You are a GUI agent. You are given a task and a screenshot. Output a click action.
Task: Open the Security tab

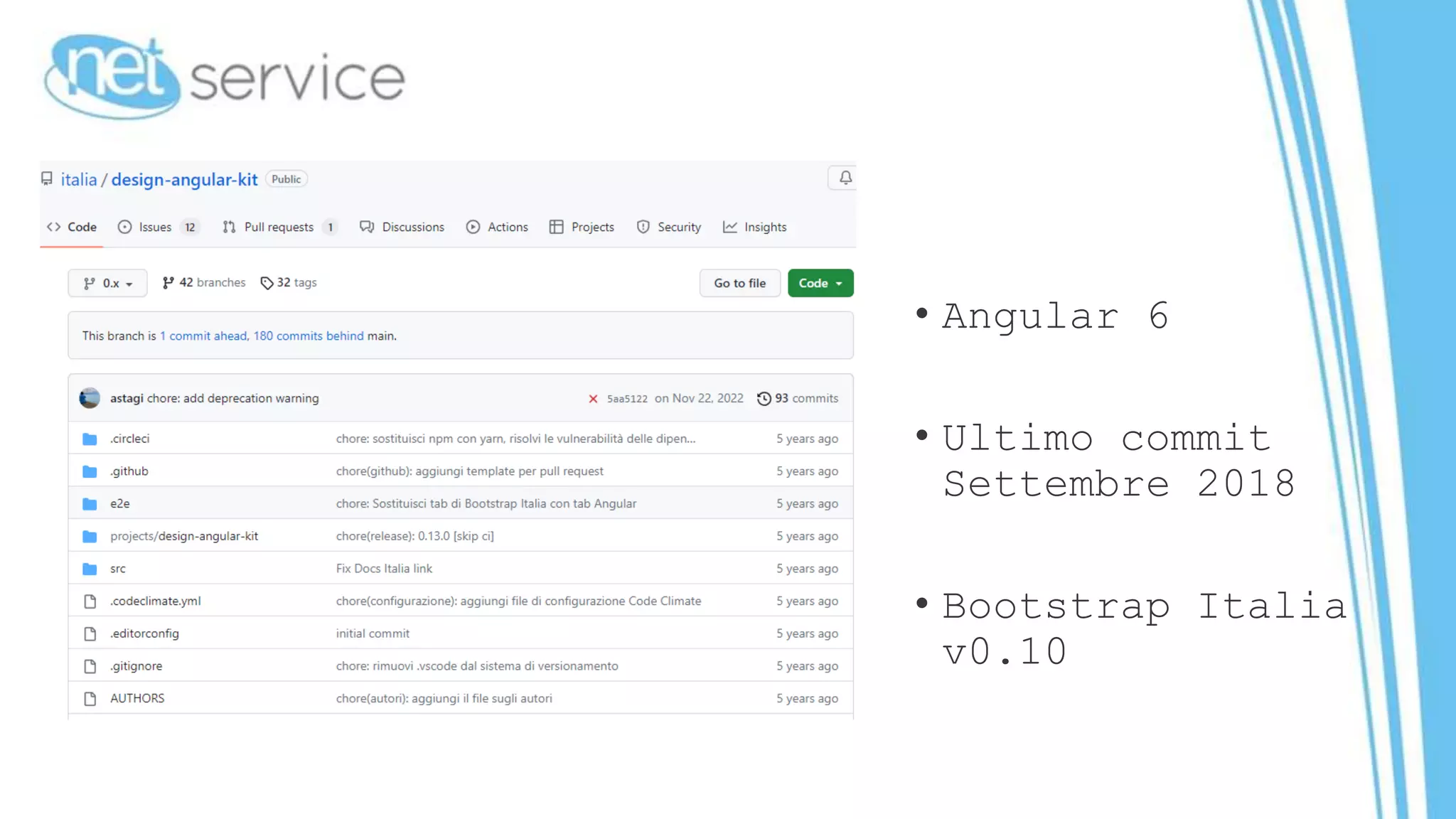coord(668,227)
